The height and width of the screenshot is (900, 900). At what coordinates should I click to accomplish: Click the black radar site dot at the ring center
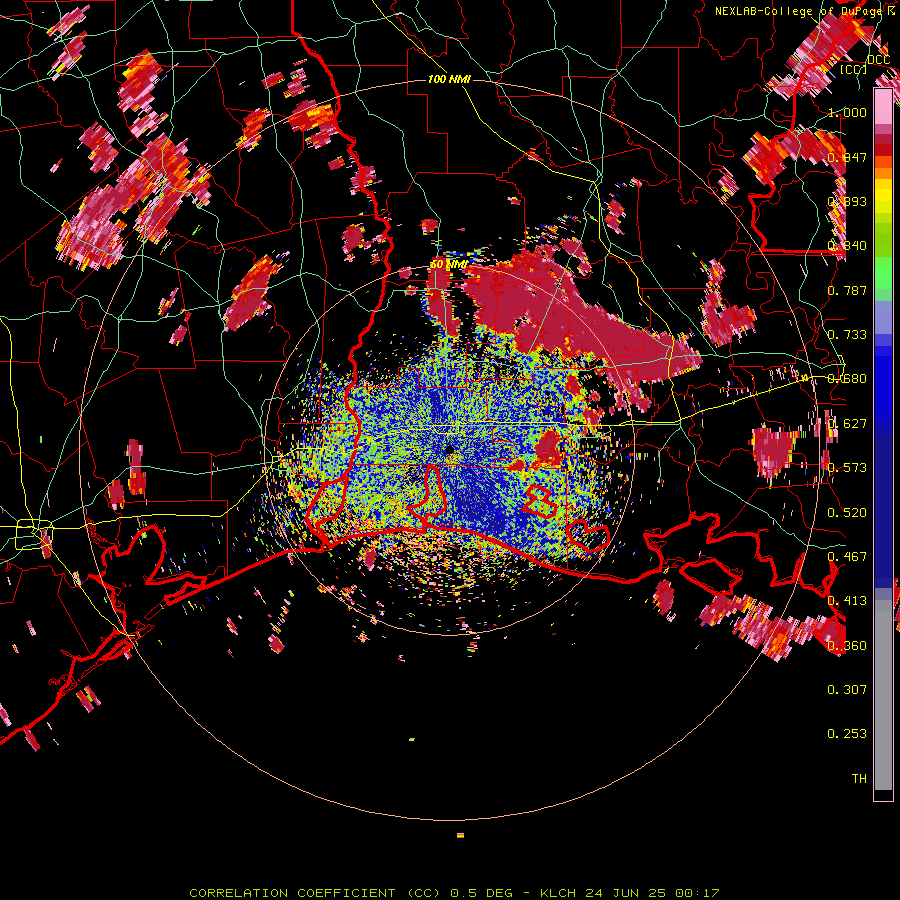coord(449,449)
